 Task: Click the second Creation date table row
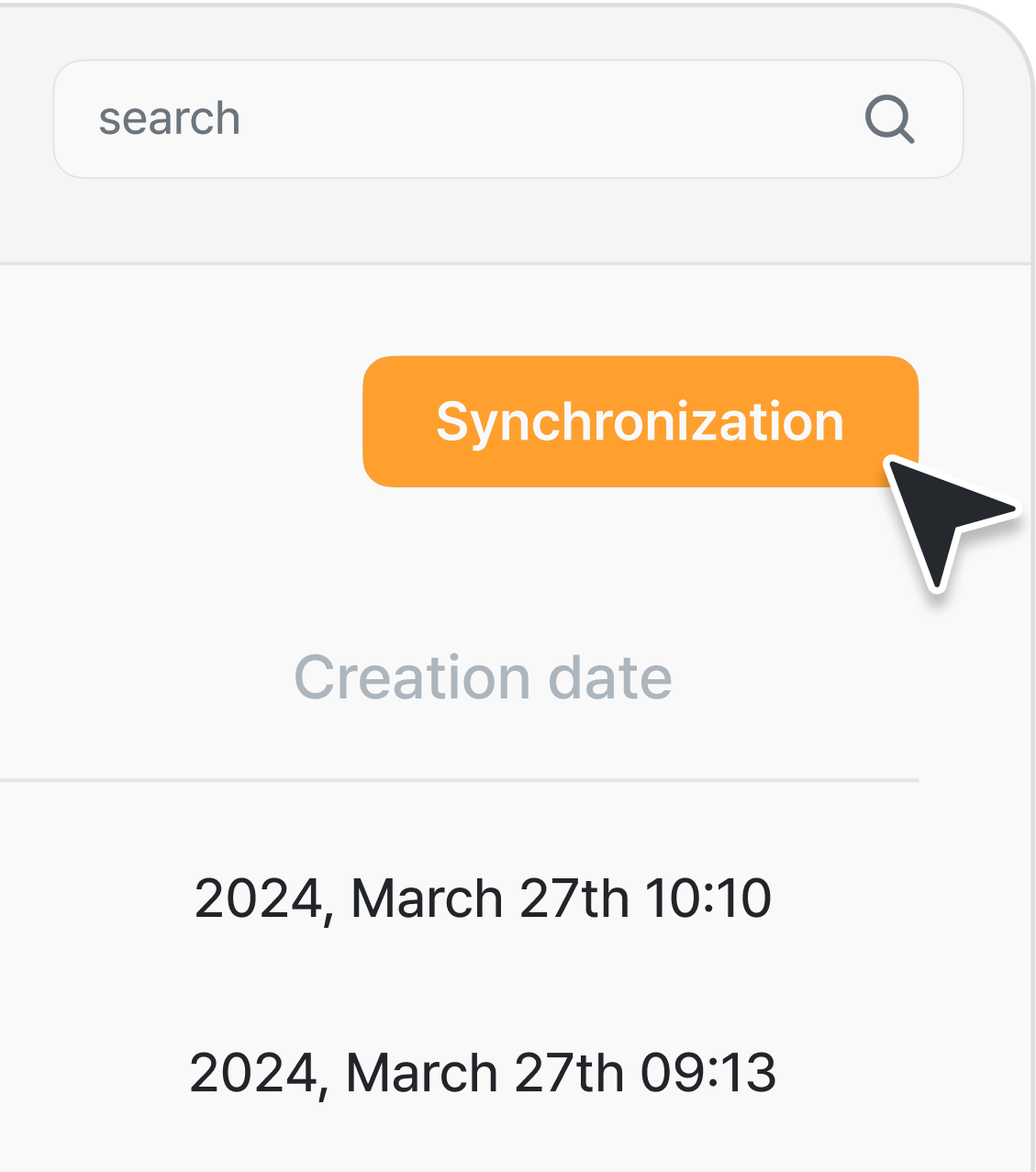tap(483, 1072)
